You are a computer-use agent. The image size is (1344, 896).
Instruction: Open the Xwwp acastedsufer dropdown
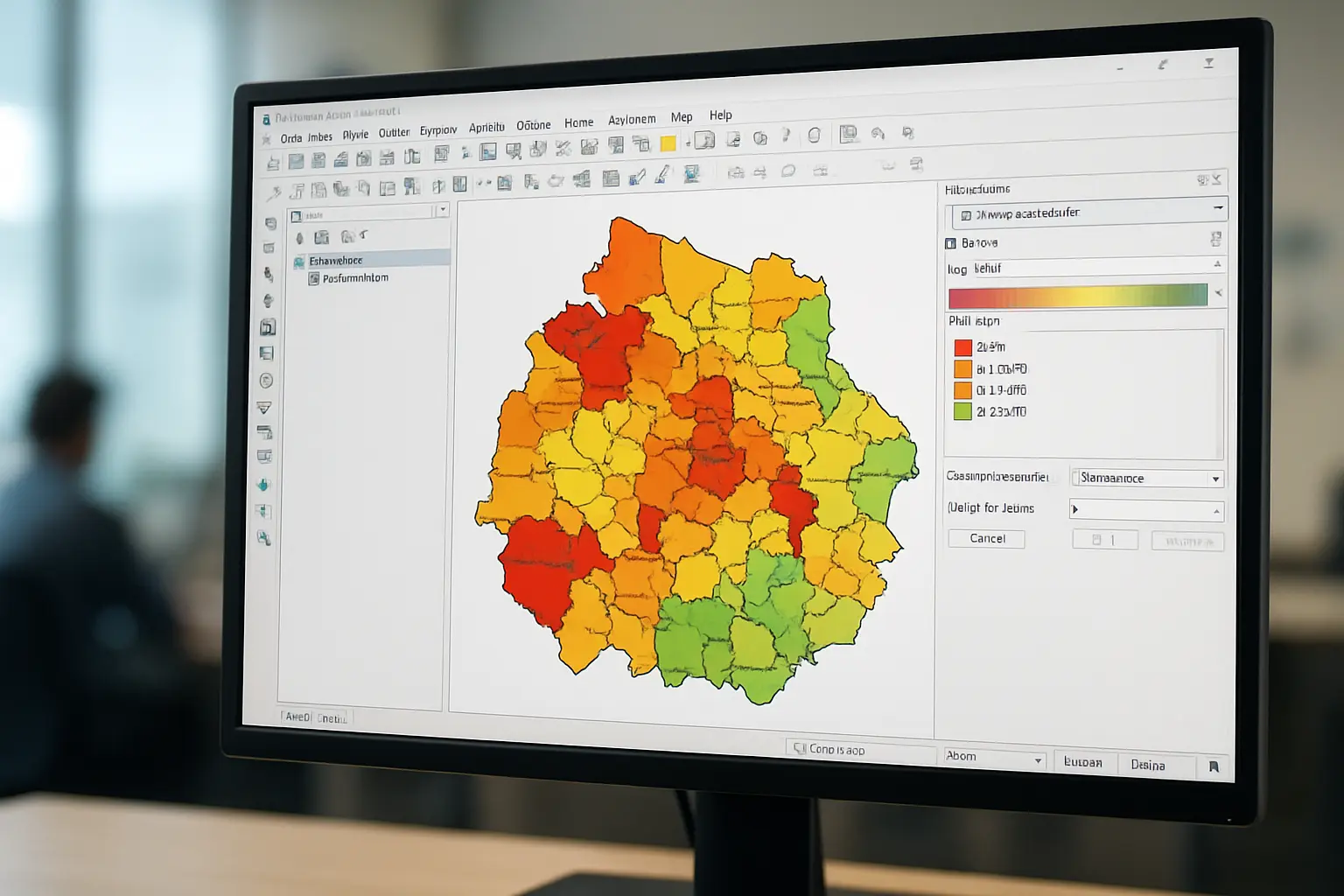pyautogui.click(x=1217, y=208)
